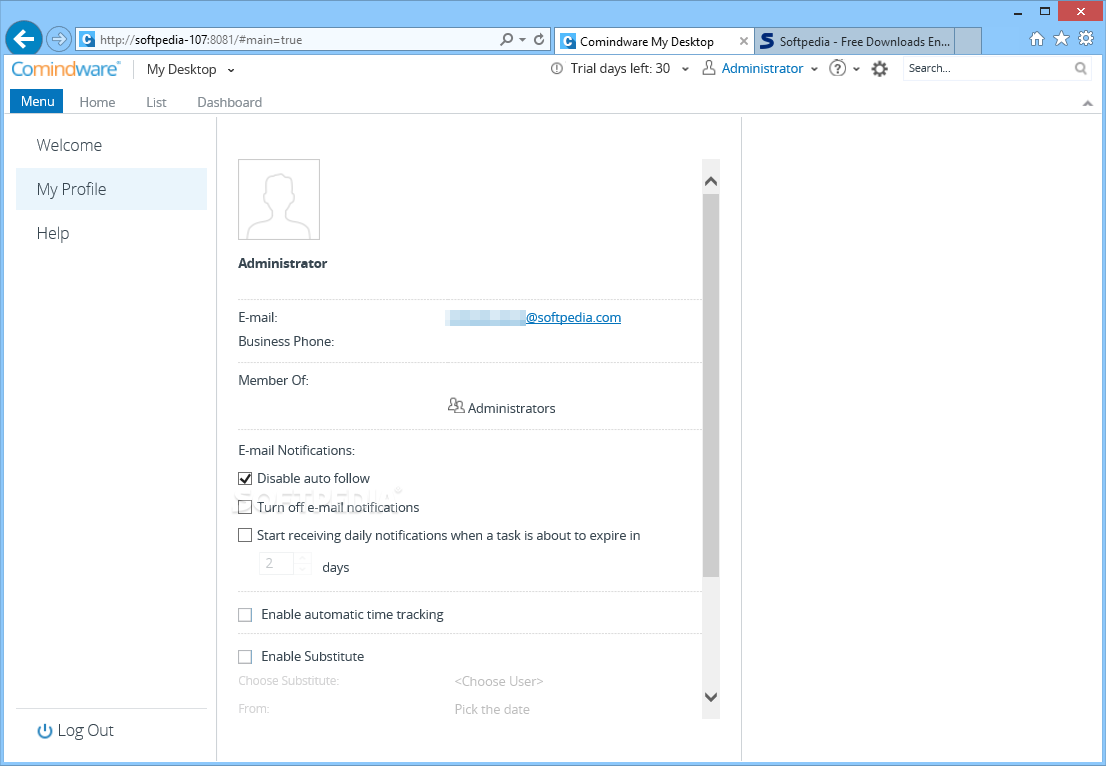This screenshot has height=766, width=1106.
Task: Switch to the Softpedia browser tab
Action: (854, 42)
